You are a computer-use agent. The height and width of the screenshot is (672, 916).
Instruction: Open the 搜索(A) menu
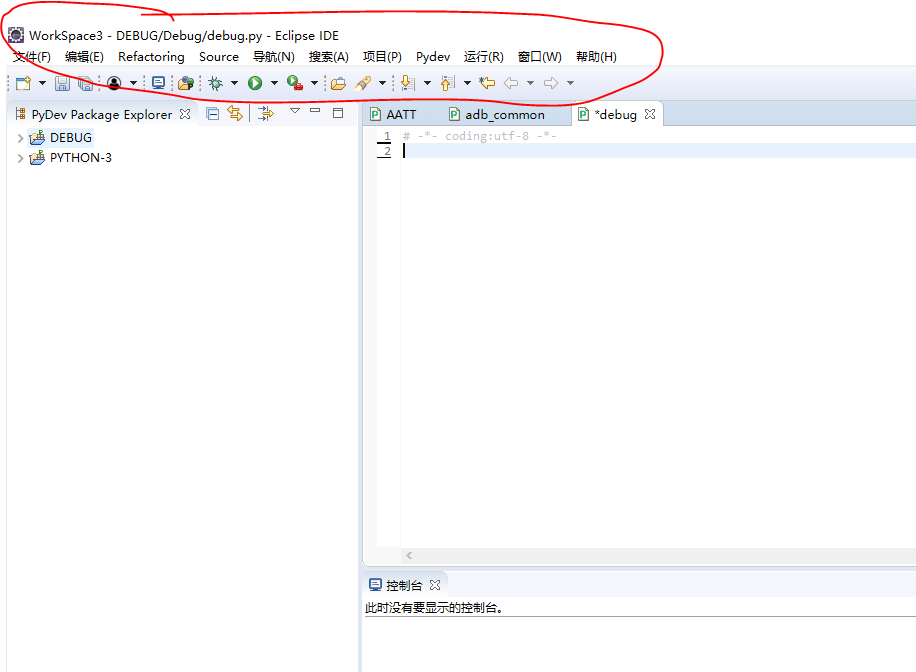[x=328, y=57]
